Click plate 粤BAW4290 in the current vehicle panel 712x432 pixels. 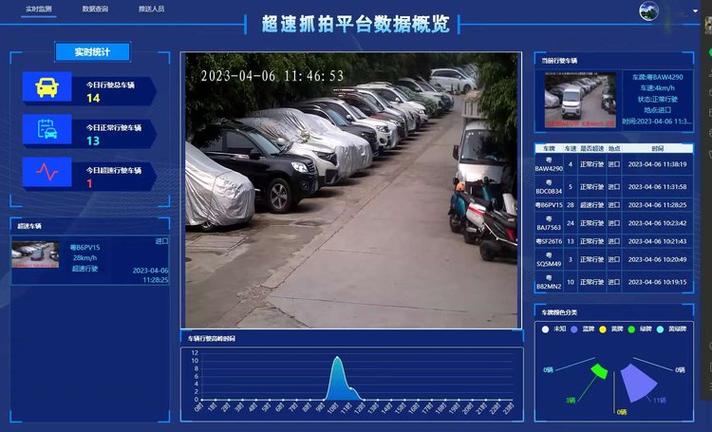click(658, 77)
